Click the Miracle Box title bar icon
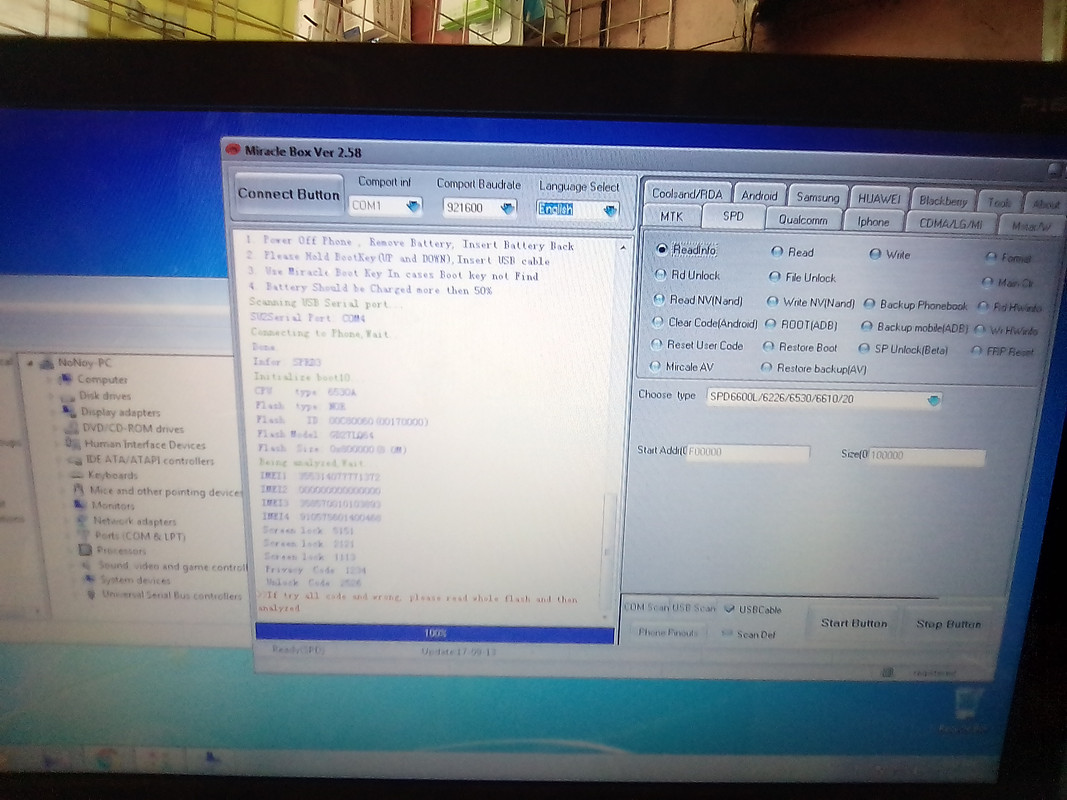This screenshot has width=1067, height=800. point(233,149)
